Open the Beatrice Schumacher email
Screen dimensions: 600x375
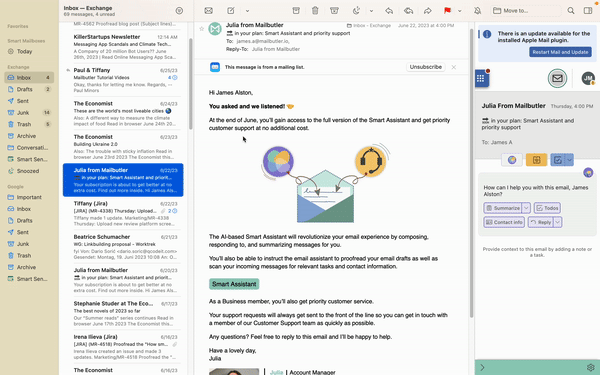pyautogui.click(x=123, y=247)
